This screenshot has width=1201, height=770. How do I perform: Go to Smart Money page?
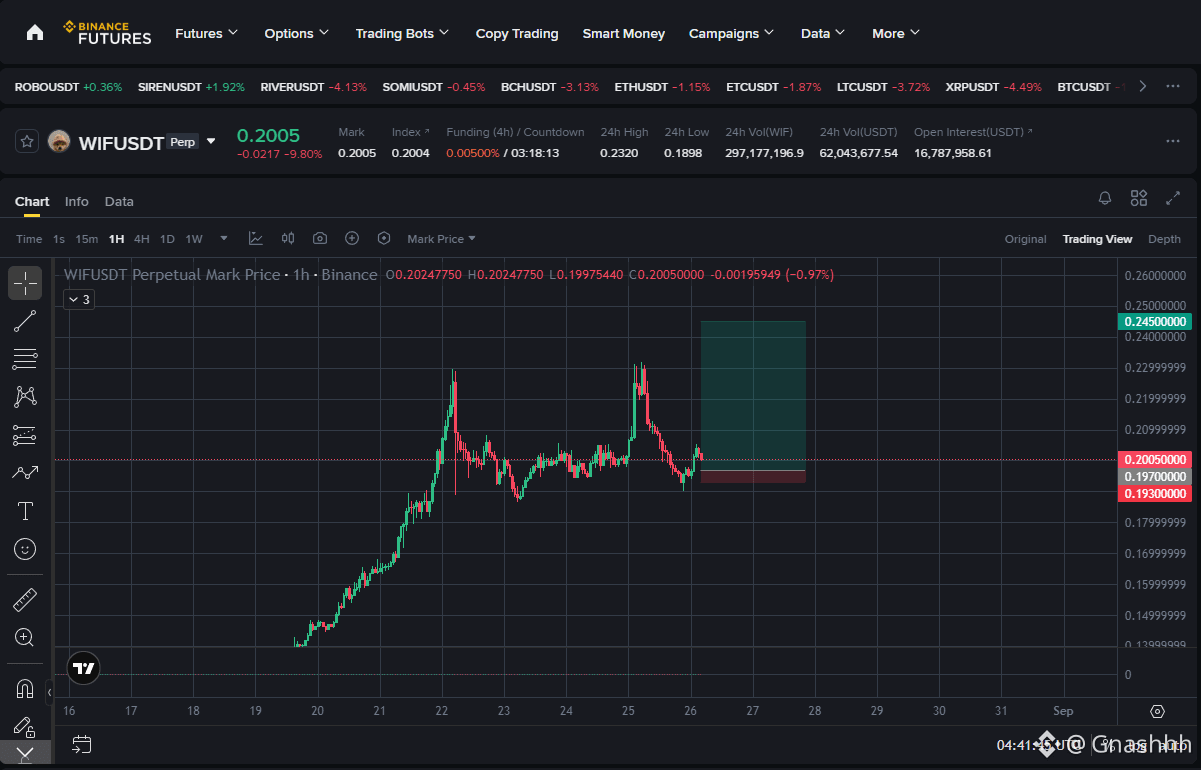(624, 33)
